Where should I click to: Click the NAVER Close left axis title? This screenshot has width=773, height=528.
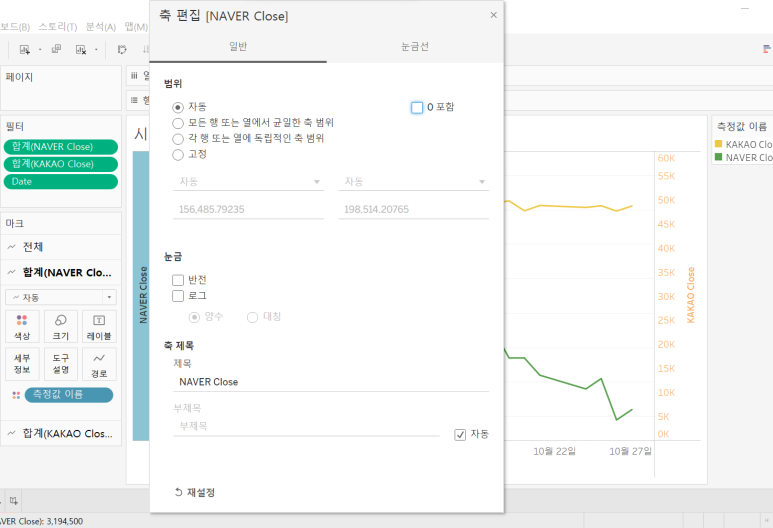tap(143, 295)
